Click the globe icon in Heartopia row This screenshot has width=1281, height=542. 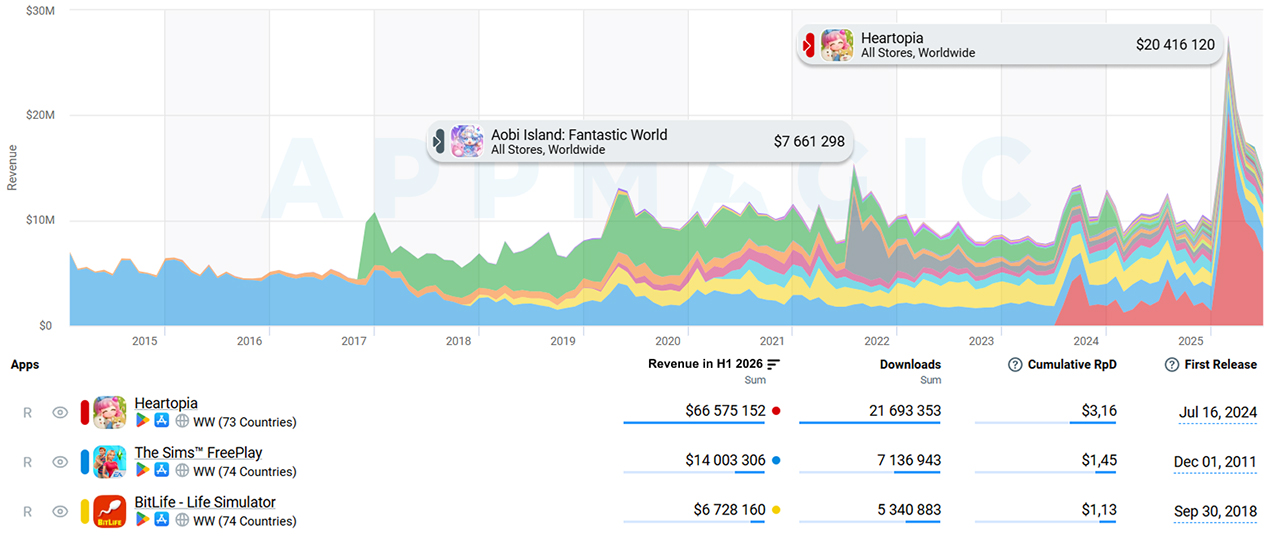tap(182, 422)
